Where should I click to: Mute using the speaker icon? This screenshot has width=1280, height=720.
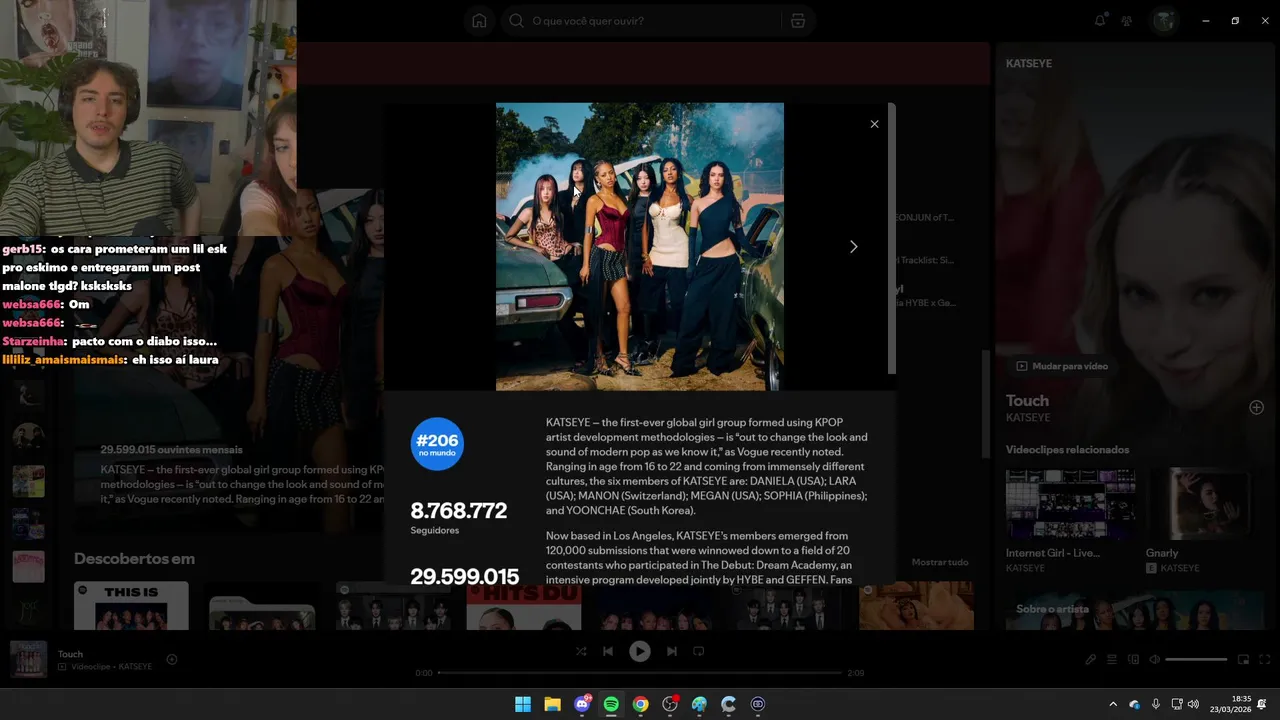pyautogui.click(x=1154, y=660)
